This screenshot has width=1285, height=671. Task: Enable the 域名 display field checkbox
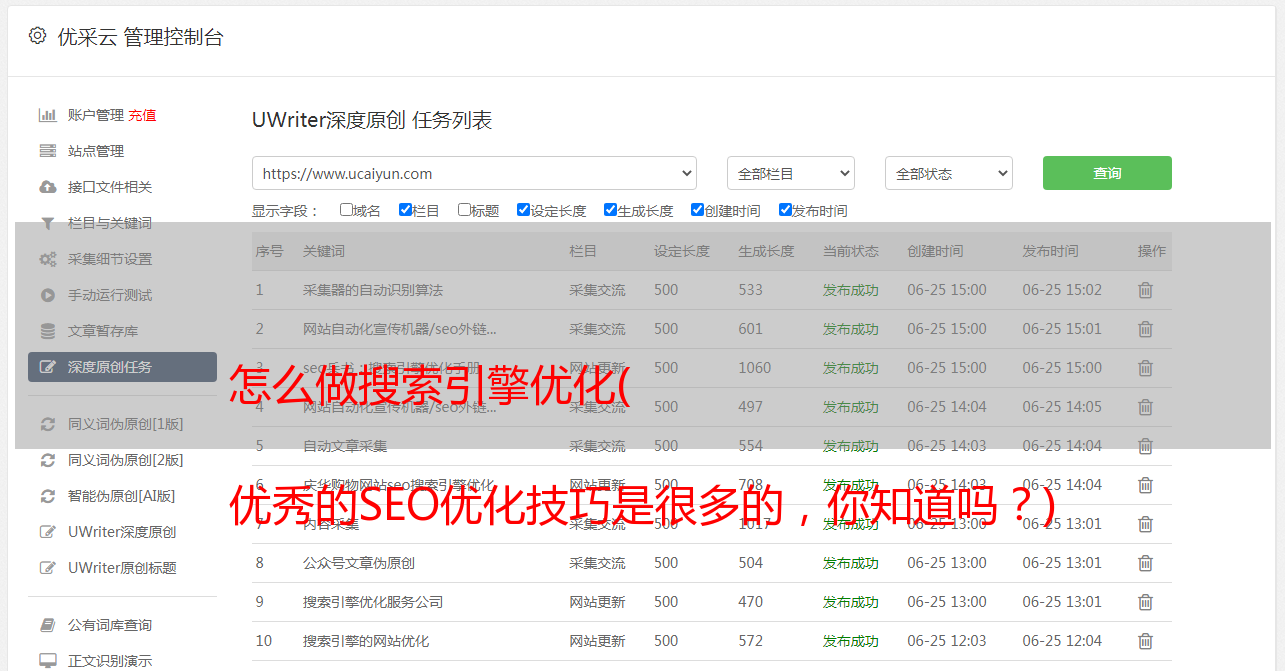click(346, 210)
